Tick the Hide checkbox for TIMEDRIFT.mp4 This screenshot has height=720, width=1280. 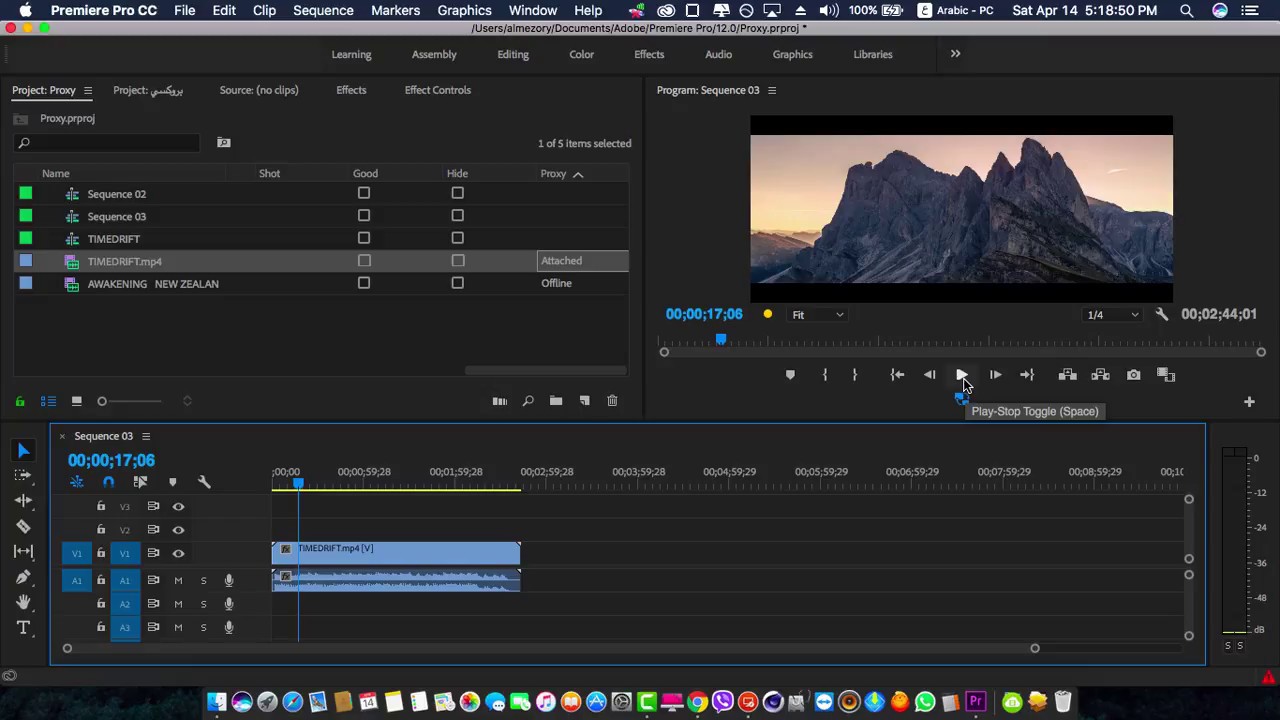(457, 261)
